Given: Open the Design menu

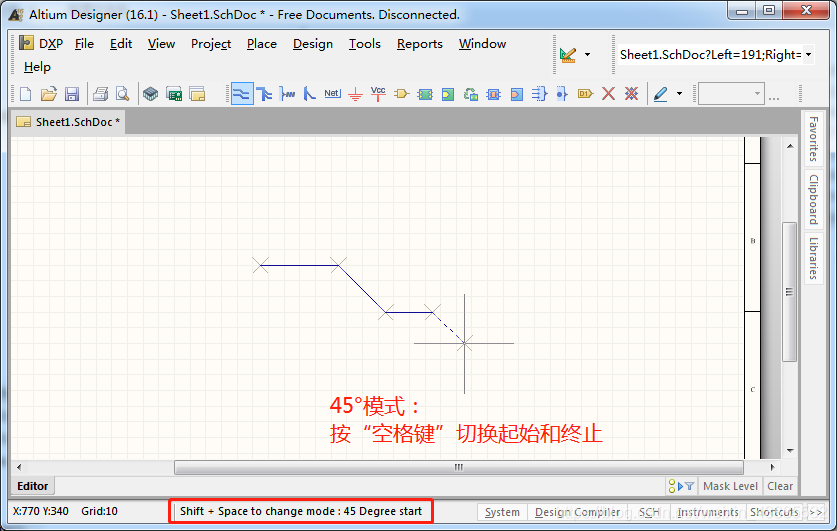Looking at the screenshot, I should (313, 44).
